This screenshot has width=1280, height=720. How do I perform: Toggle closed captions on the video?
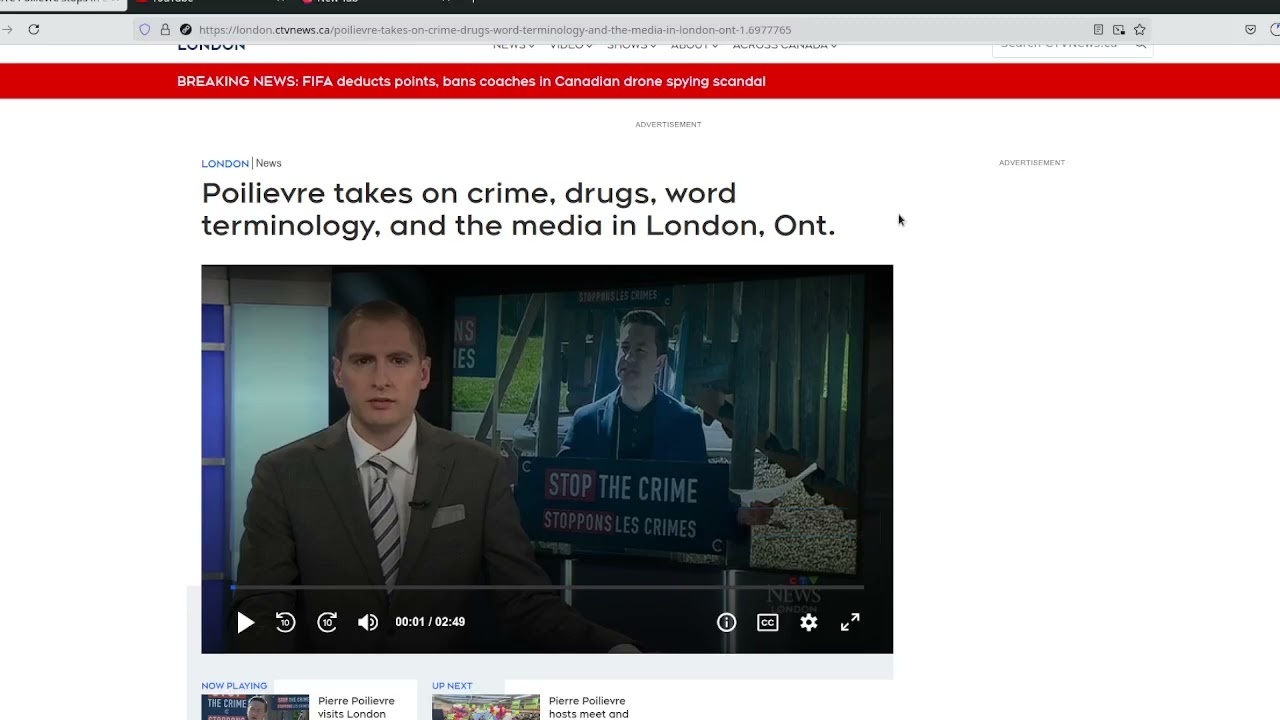click(768, 622)
